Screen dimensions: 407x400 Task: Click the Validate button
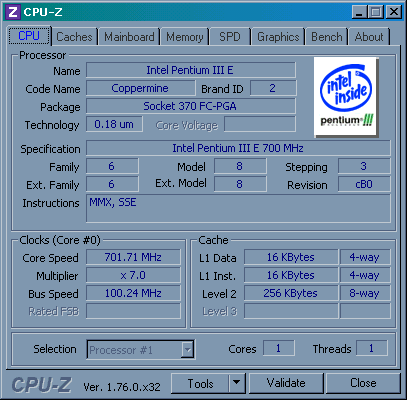pos(286,383)
